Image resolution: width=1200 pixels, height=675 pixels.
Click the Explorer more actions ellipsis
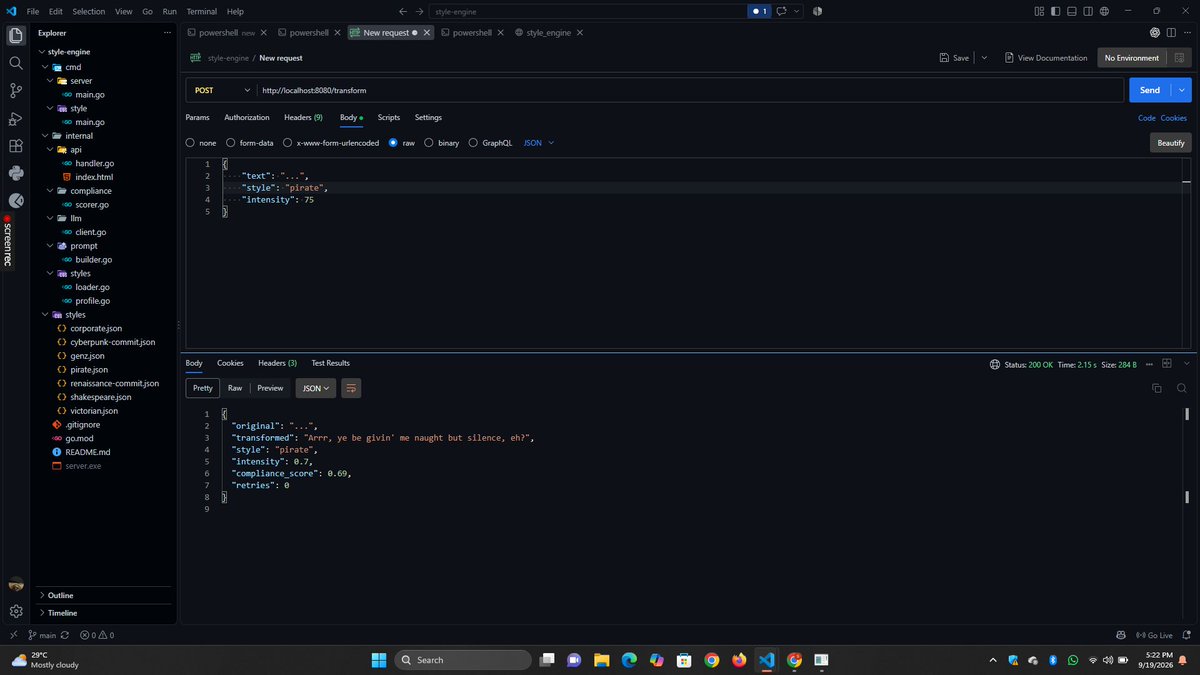pos(167,32)
